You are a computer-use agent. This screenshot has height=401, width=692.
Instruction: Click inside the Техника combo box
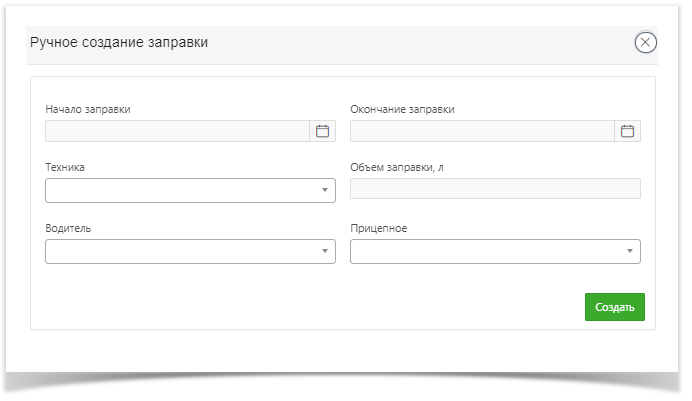coord(190,191)
